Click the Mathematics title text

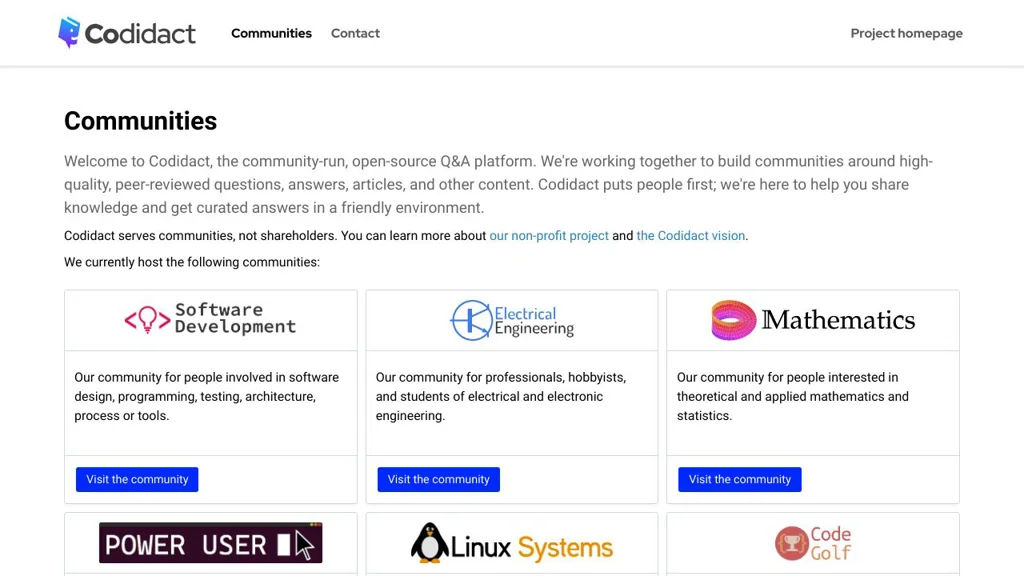point(838,320)
